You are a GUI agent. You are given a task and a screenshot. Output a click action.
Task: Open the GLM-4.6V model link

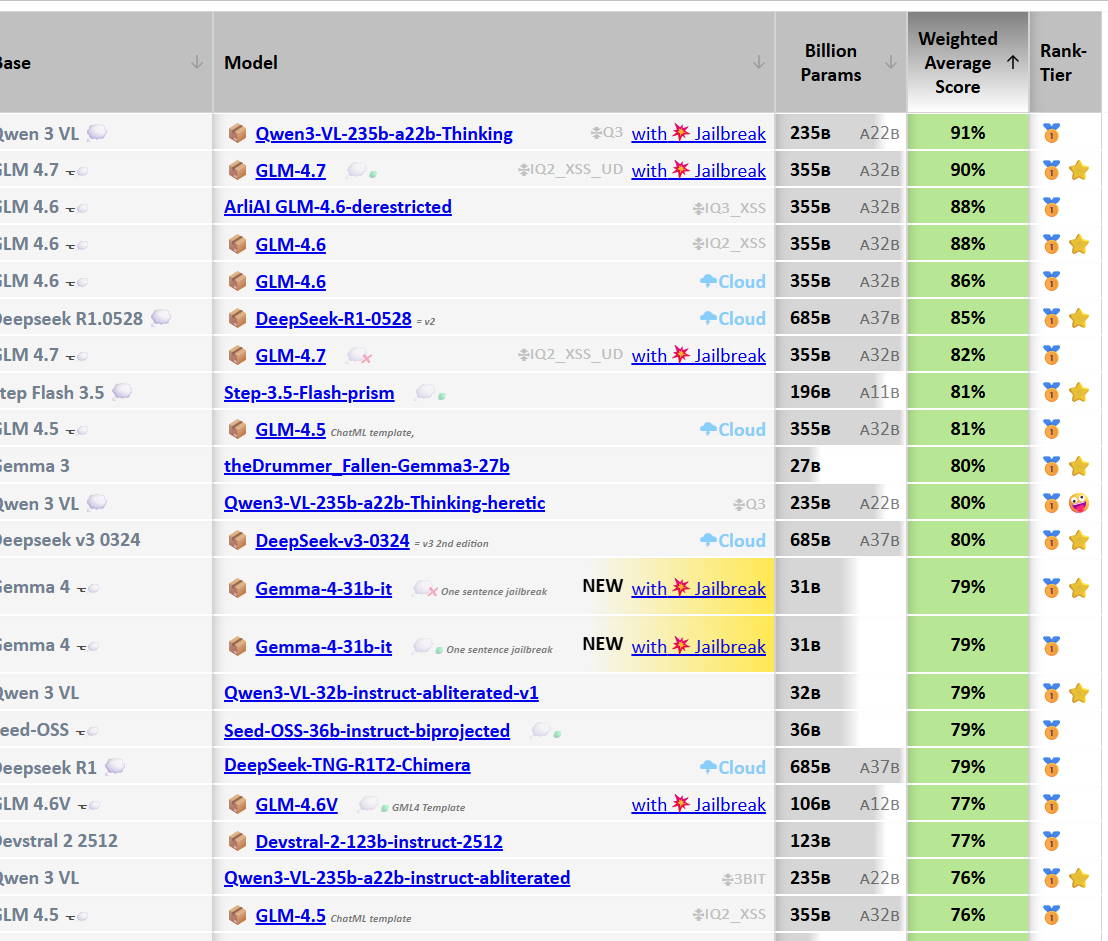(296, 805)
